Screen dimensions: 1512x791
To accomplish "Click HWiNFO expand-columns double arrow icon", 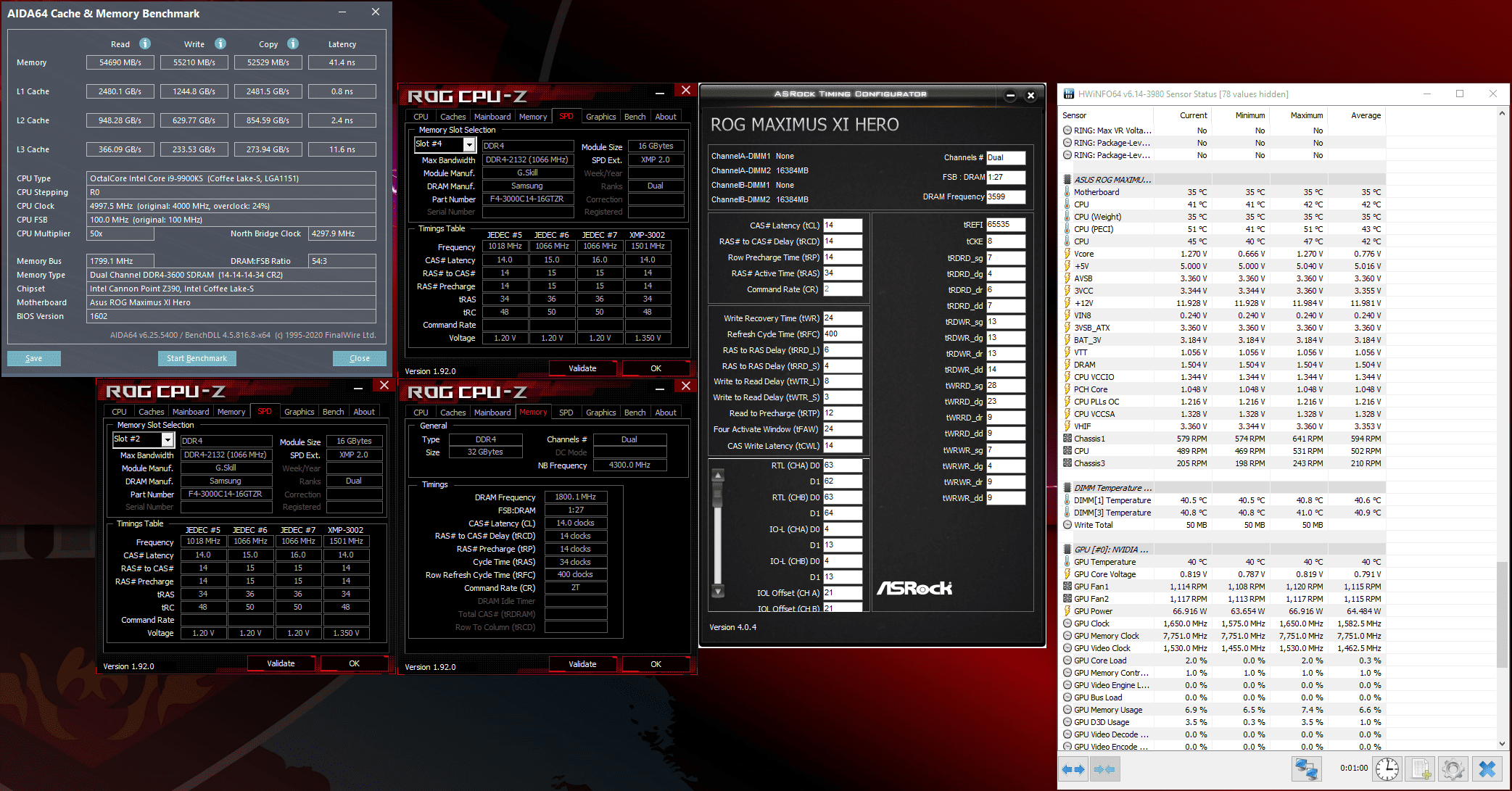I will tap(1073, 769).
